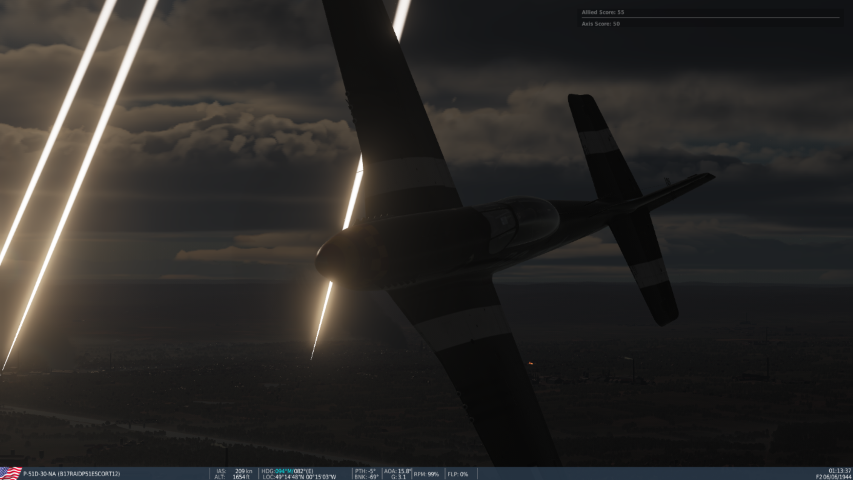Click the IAS airspeed readout
This screenshot has height=480, width=853.
coord(234,470)
